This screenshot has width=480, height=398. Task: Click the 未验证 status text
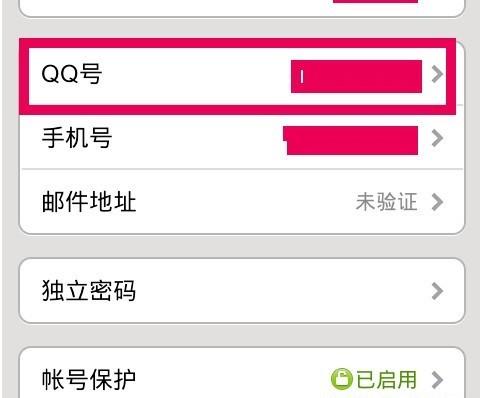point(386,202)
